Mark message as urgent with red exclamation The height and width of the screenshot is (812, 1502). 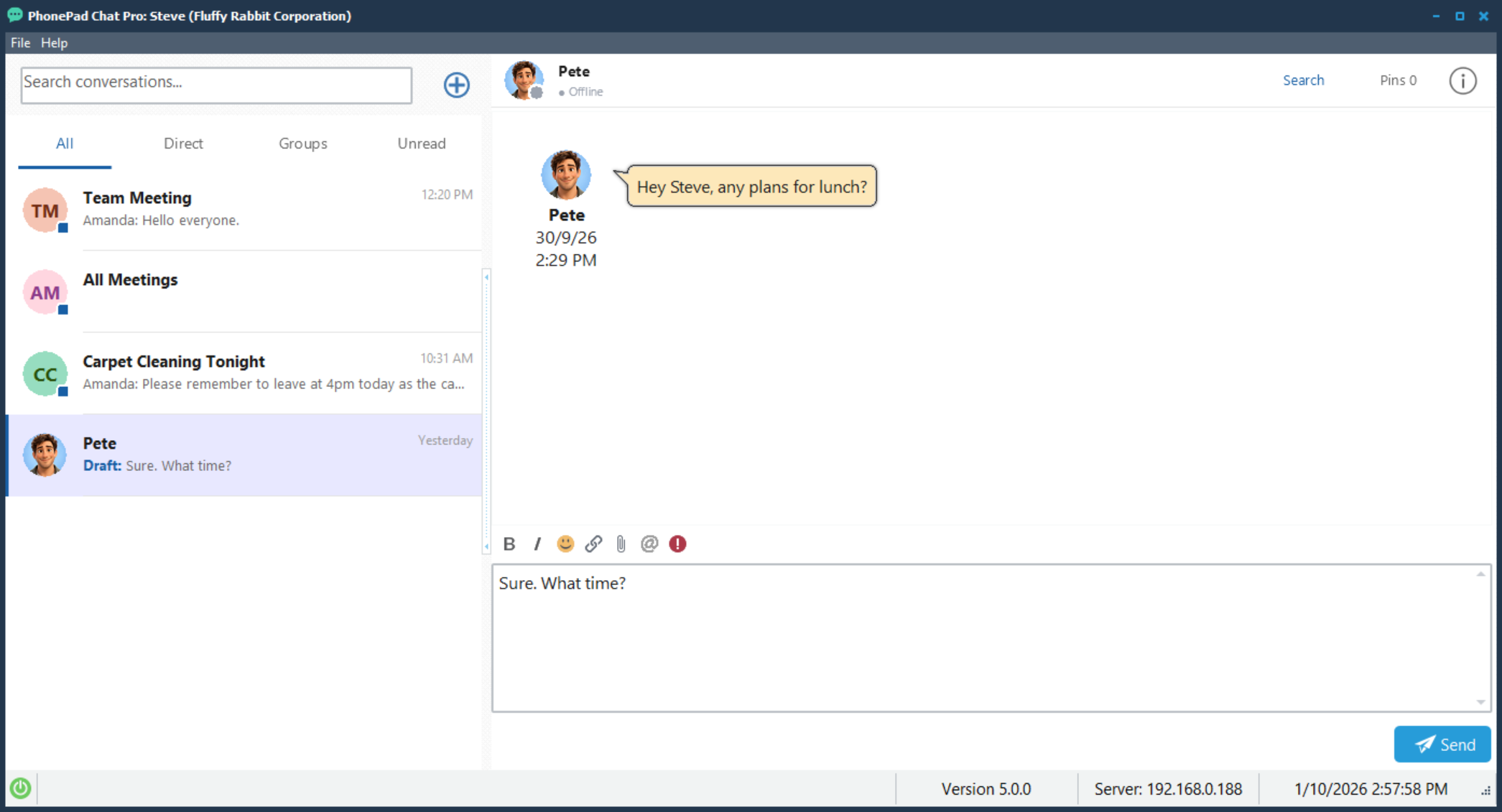(677, 544)
